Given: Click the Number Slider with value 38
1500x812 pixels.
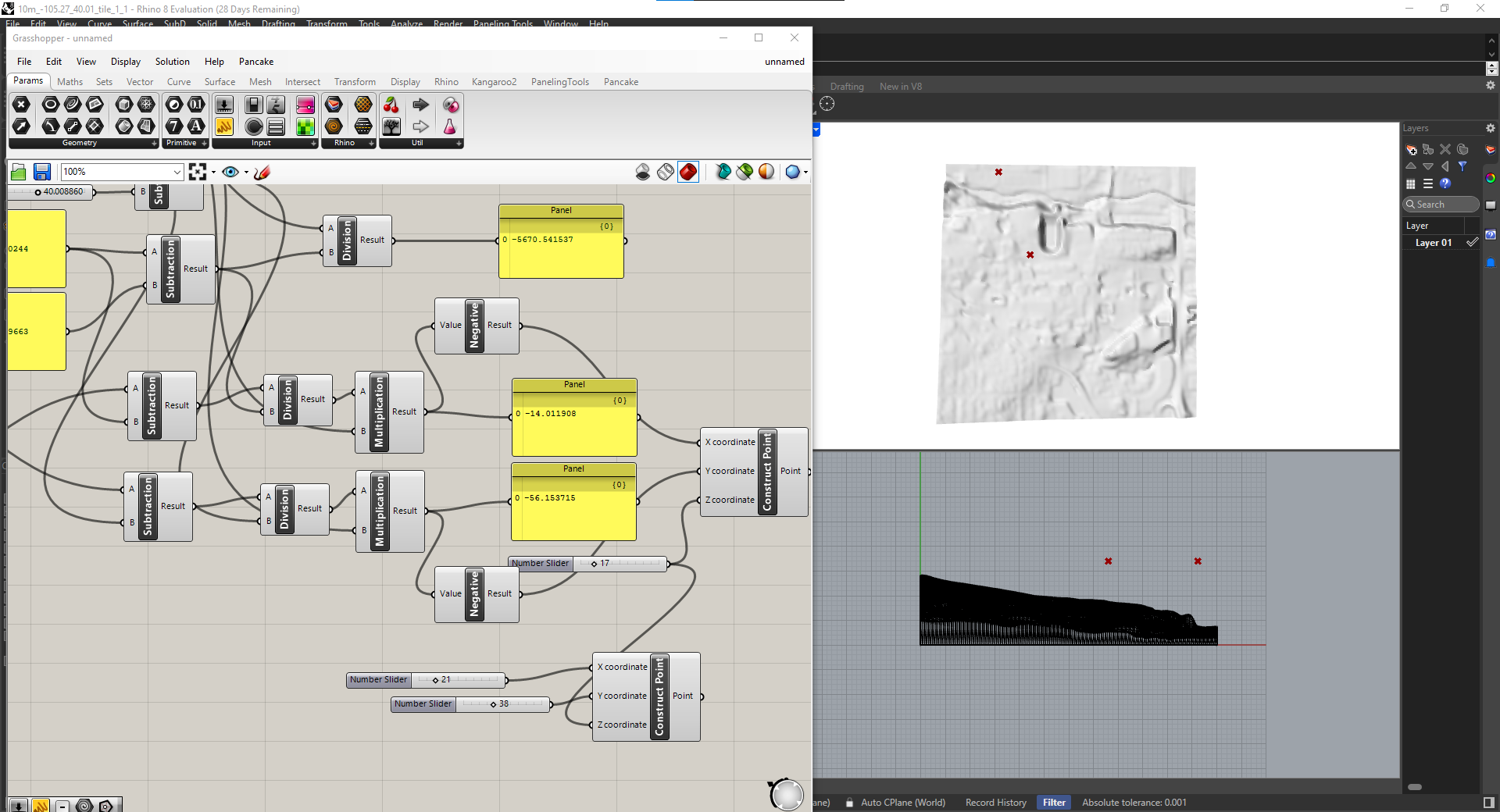Looking at the screenshot, I should click(x=471, y=704).
